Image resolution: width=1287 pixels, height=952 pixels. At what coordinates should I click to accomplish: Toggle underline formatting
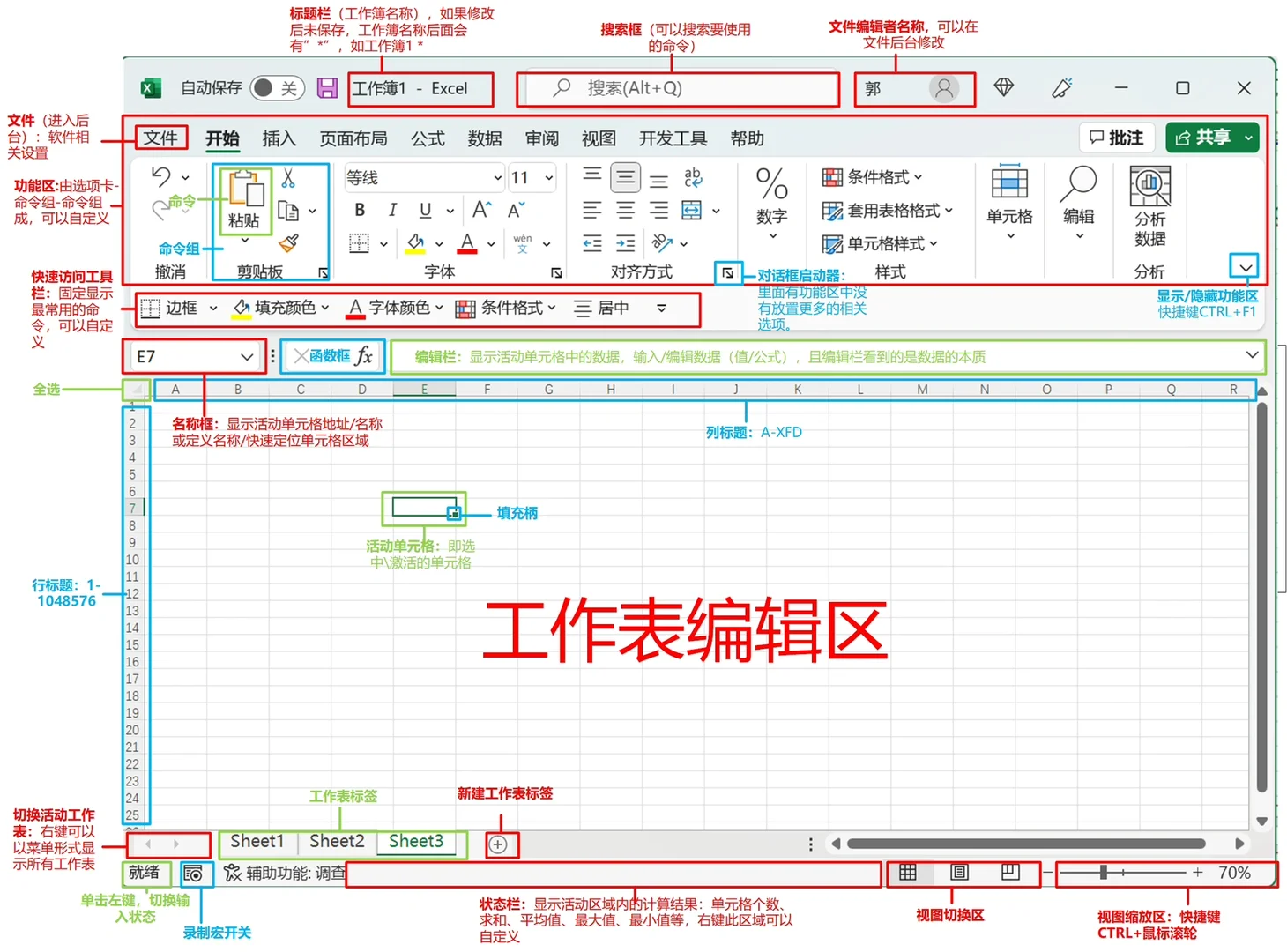tap(424, 210)
